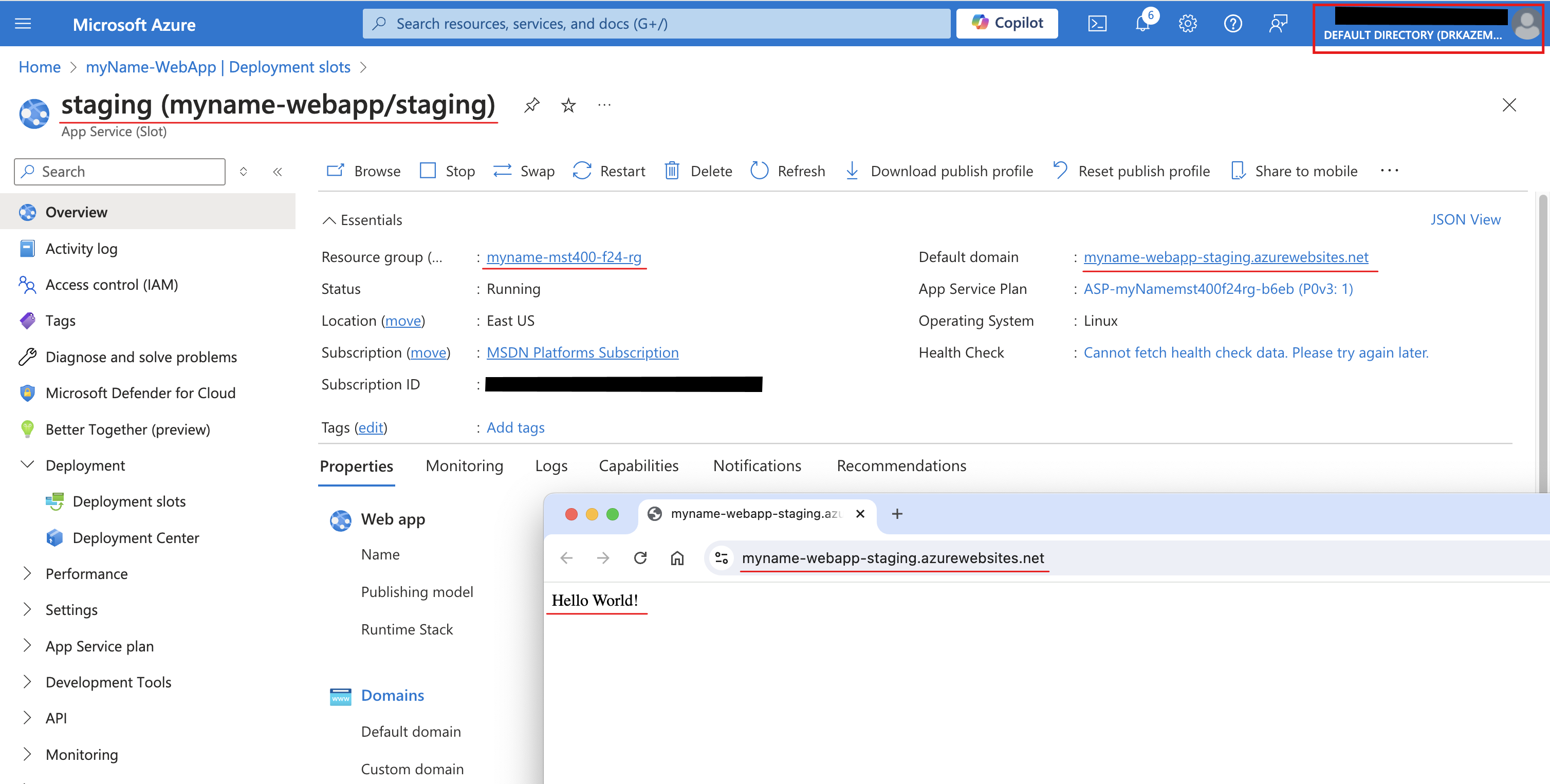Open myName-WebApp Deployment slots breadcrumb
The width and height of the screenshot is (1550, 784).
[x=218, y=67]
